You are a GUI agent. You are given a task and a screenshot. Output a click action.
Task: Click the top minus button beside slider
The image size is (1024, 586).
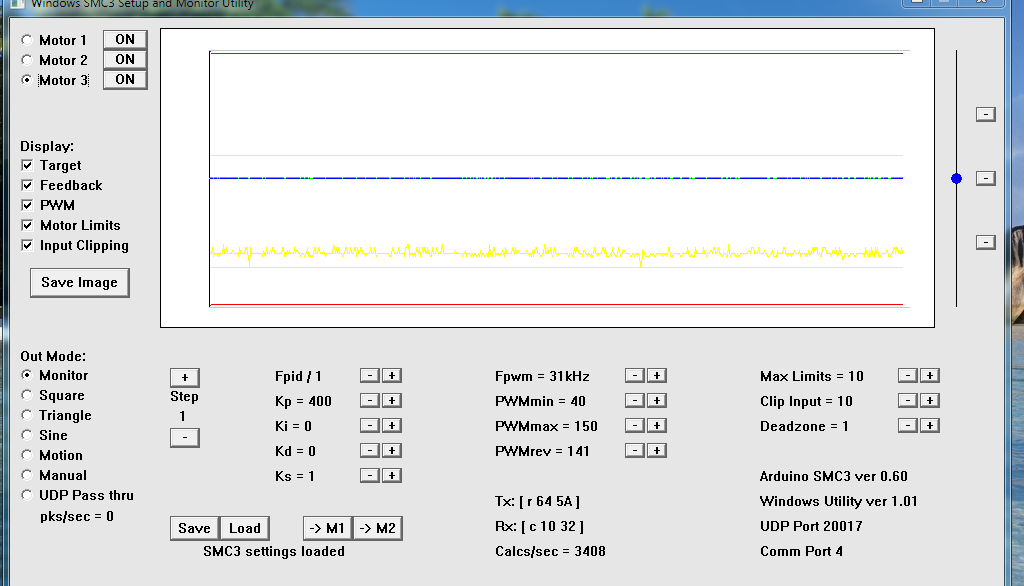(x=985, y=114)
